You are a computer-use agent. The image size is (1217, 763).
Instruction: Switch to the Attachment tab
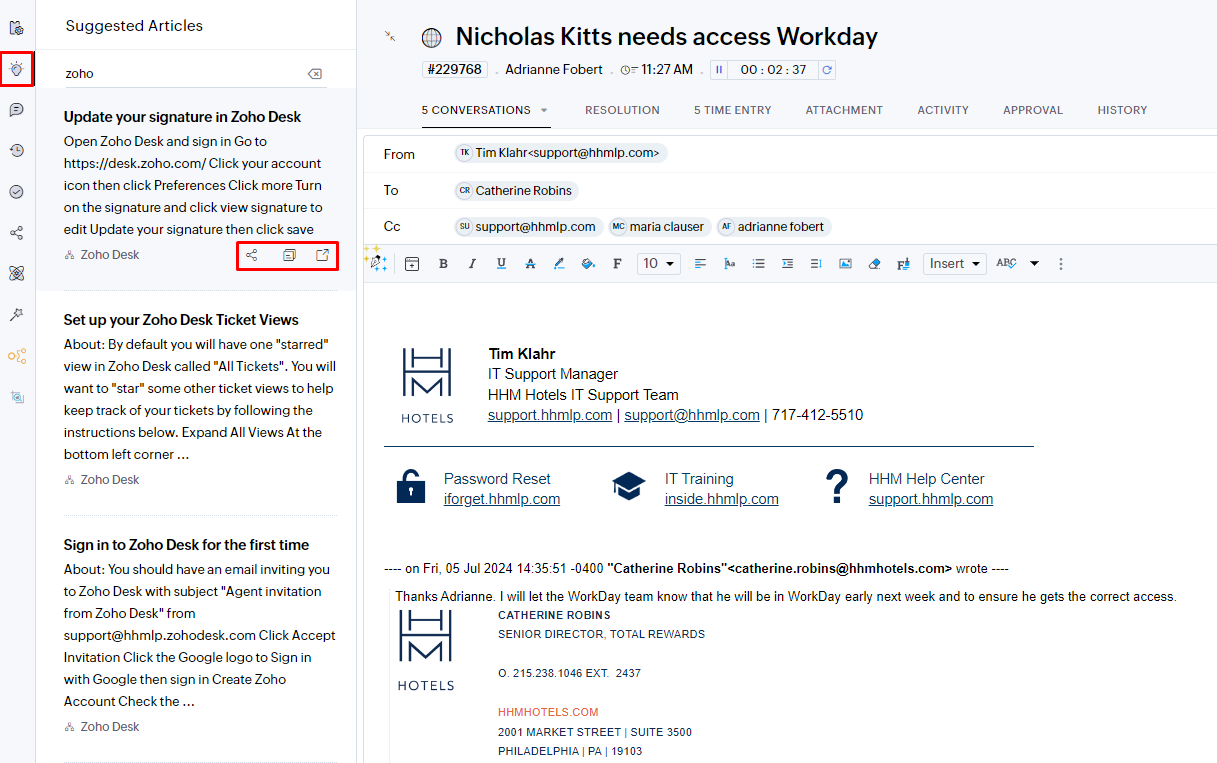tap(844, 110)
